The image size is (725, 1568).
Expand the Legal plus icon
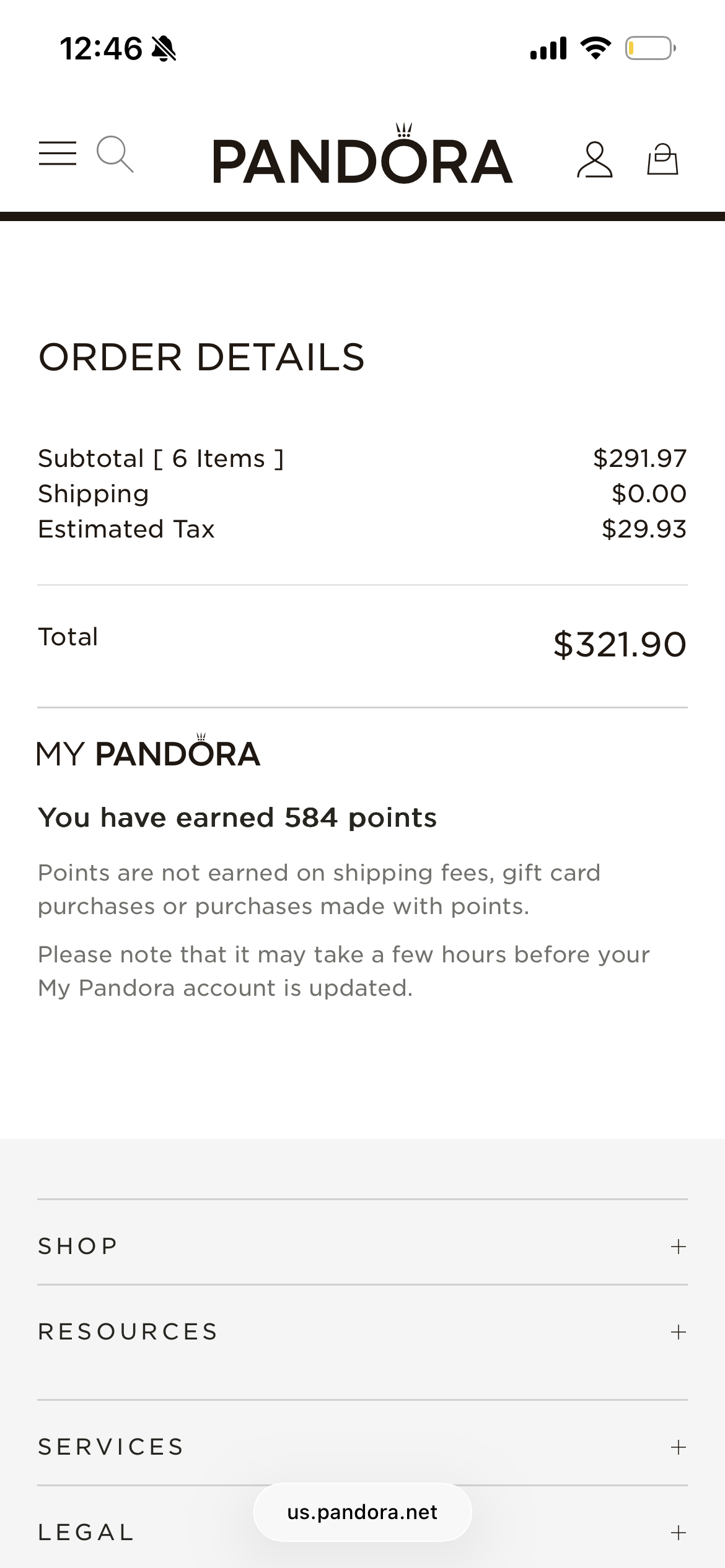point(679,1533)
